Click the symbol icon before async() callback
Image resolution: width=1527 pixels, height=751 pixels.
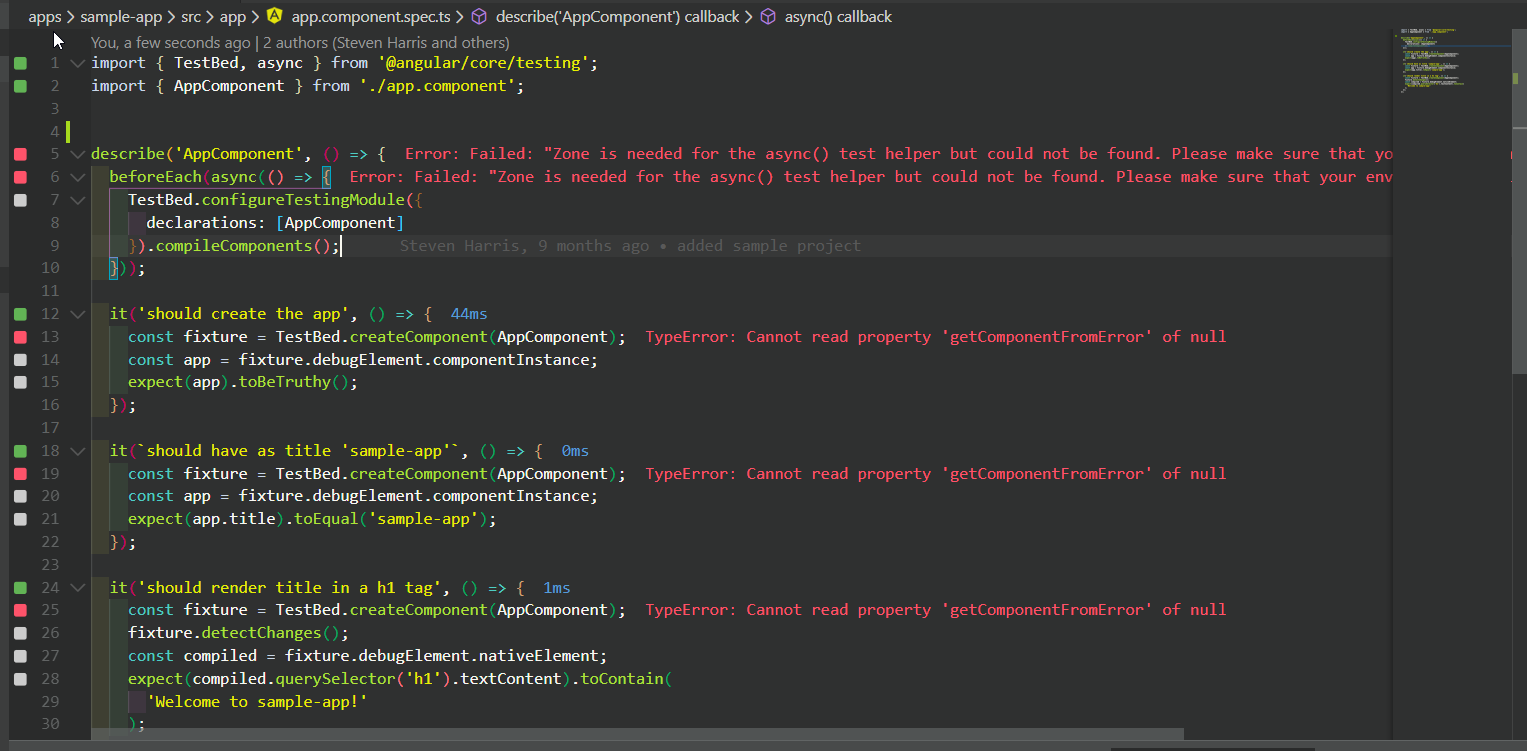coord(768,16)
